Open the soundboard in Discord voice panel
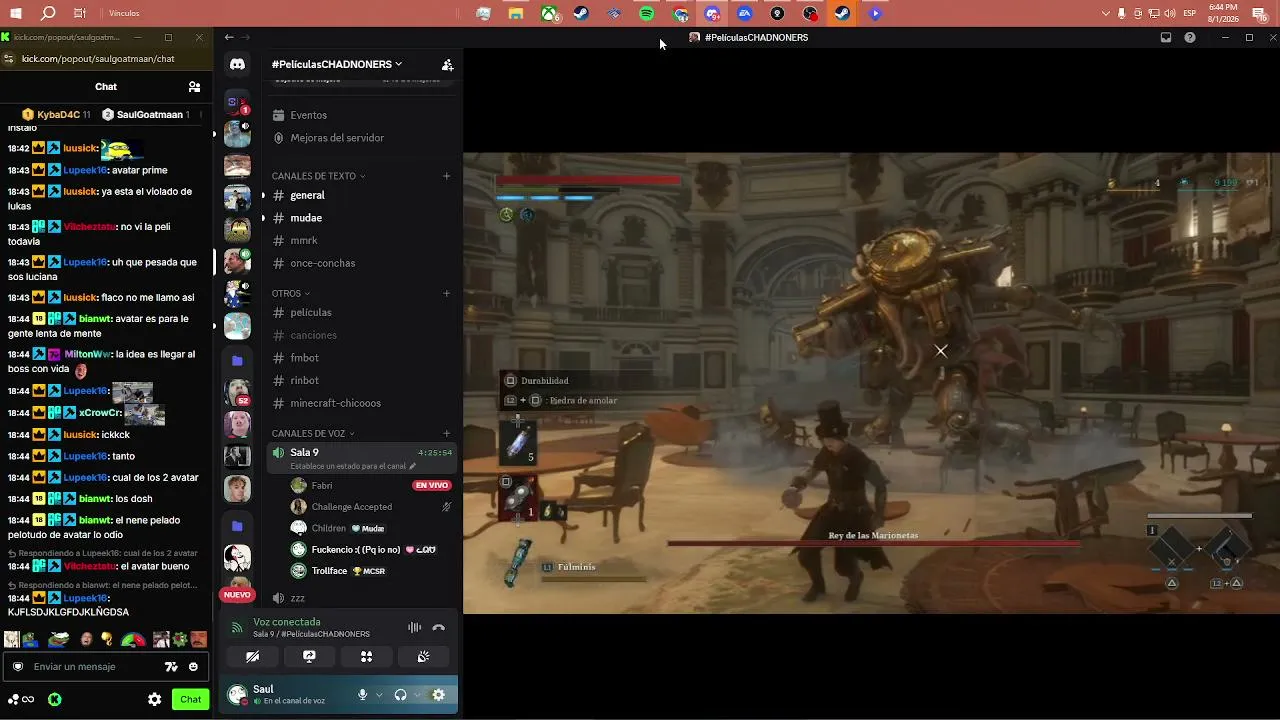Screen dimensions: 1280x720 (x=424, y=656)
